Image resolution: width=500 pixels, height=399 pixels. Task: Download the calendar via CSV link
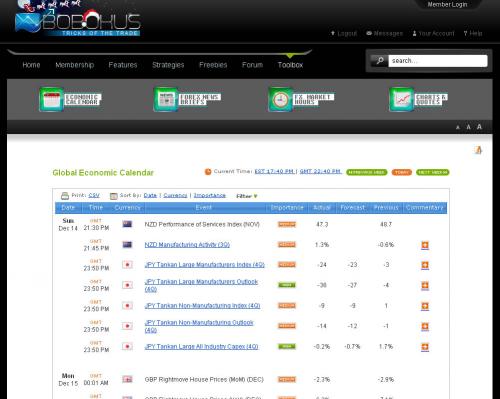click(94, 195)
